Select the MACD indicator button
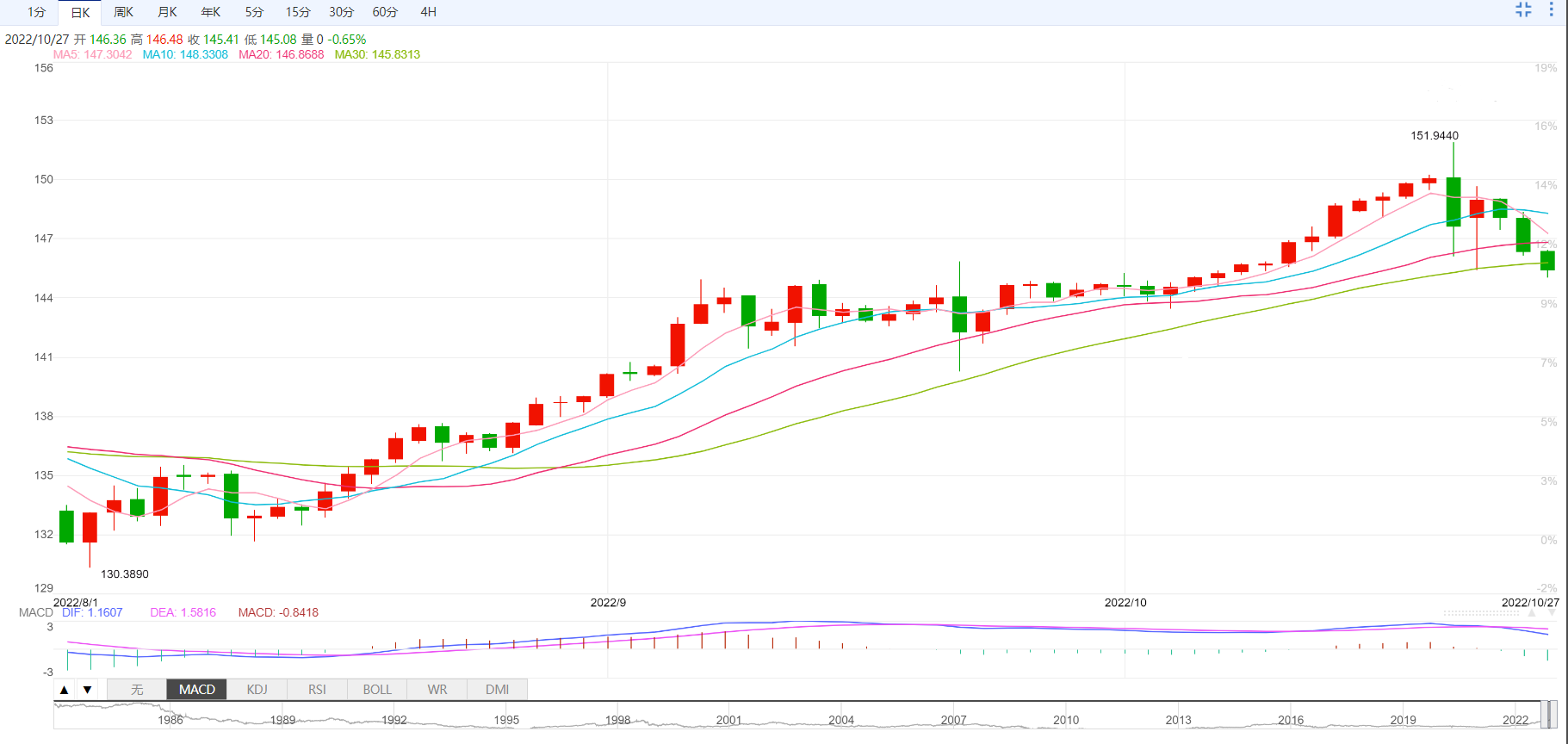The image size is (1568, 744). pos(197,690)
